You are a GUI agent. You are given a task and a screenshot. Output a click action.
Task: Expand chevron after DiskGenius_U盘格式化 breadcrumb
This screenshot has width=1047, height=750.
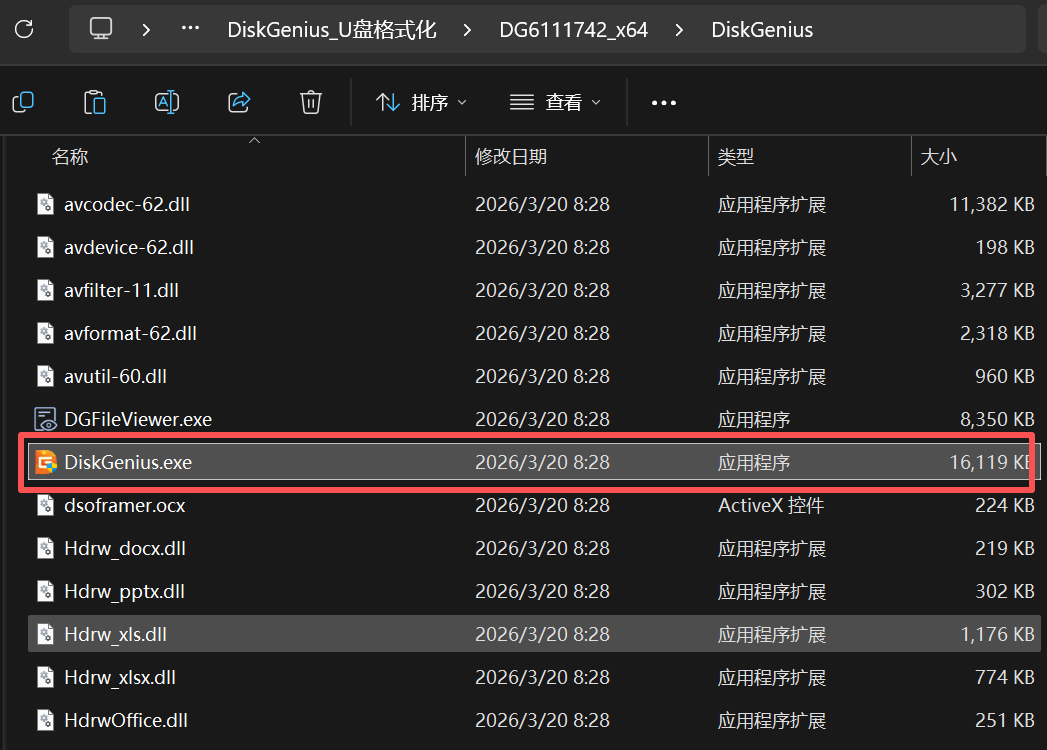tap(467, 30)
